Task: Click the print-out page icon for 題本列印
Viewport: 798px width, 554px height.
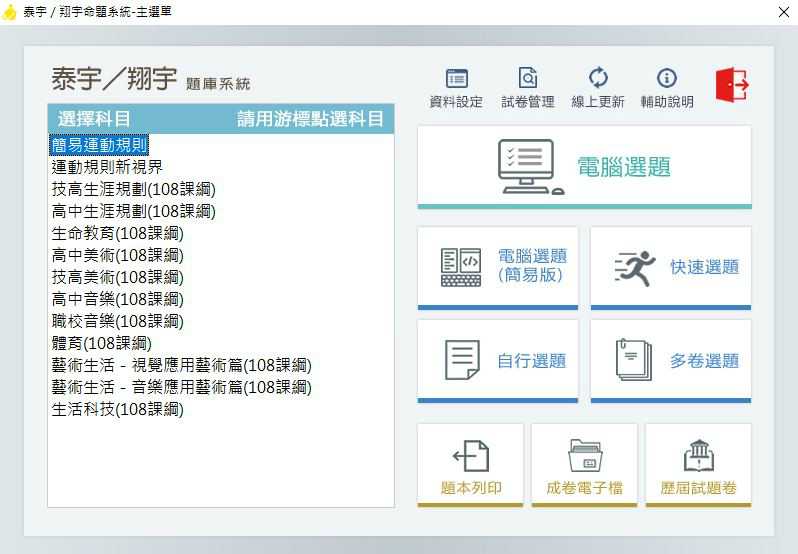Action: pyautogui.click(x=471, y=456)
